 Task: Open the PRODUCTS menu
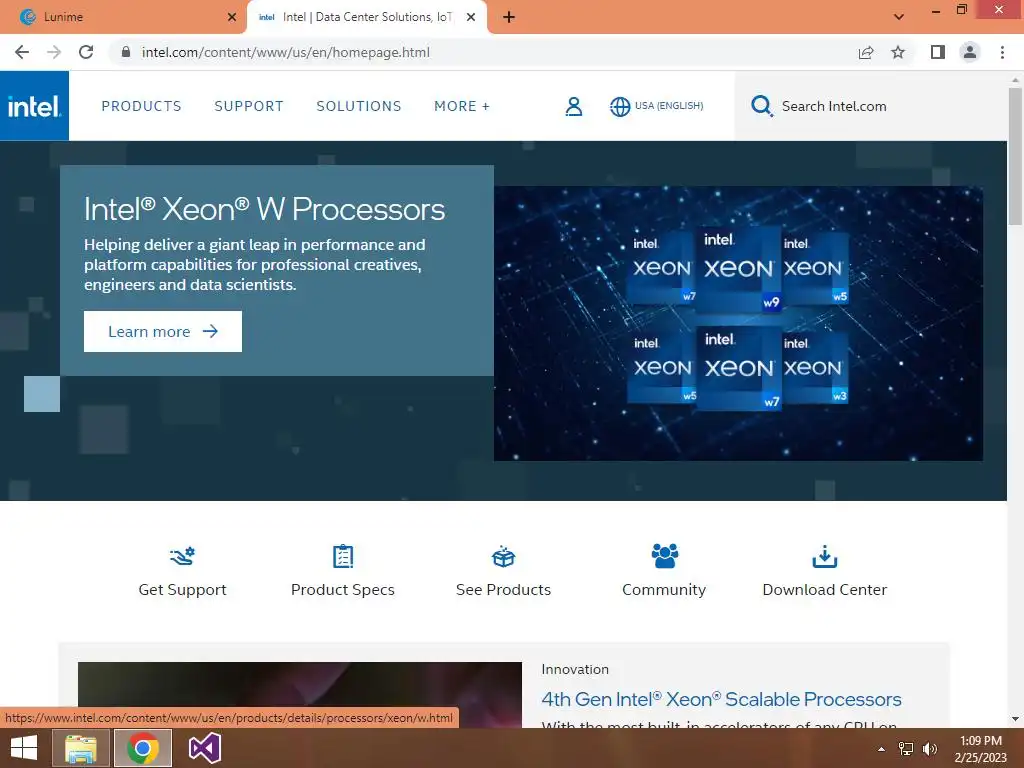141,106
